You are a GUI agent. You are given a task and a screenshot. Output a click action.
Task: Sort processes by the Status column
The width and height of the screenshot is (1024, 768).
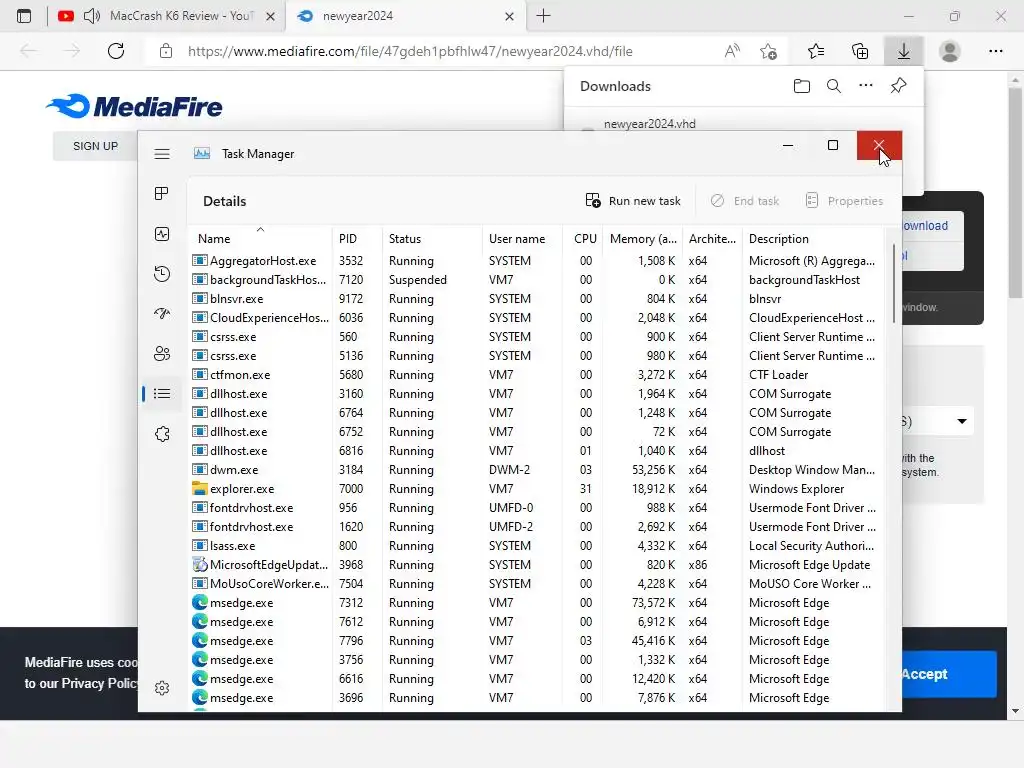(x=432, y=239)
